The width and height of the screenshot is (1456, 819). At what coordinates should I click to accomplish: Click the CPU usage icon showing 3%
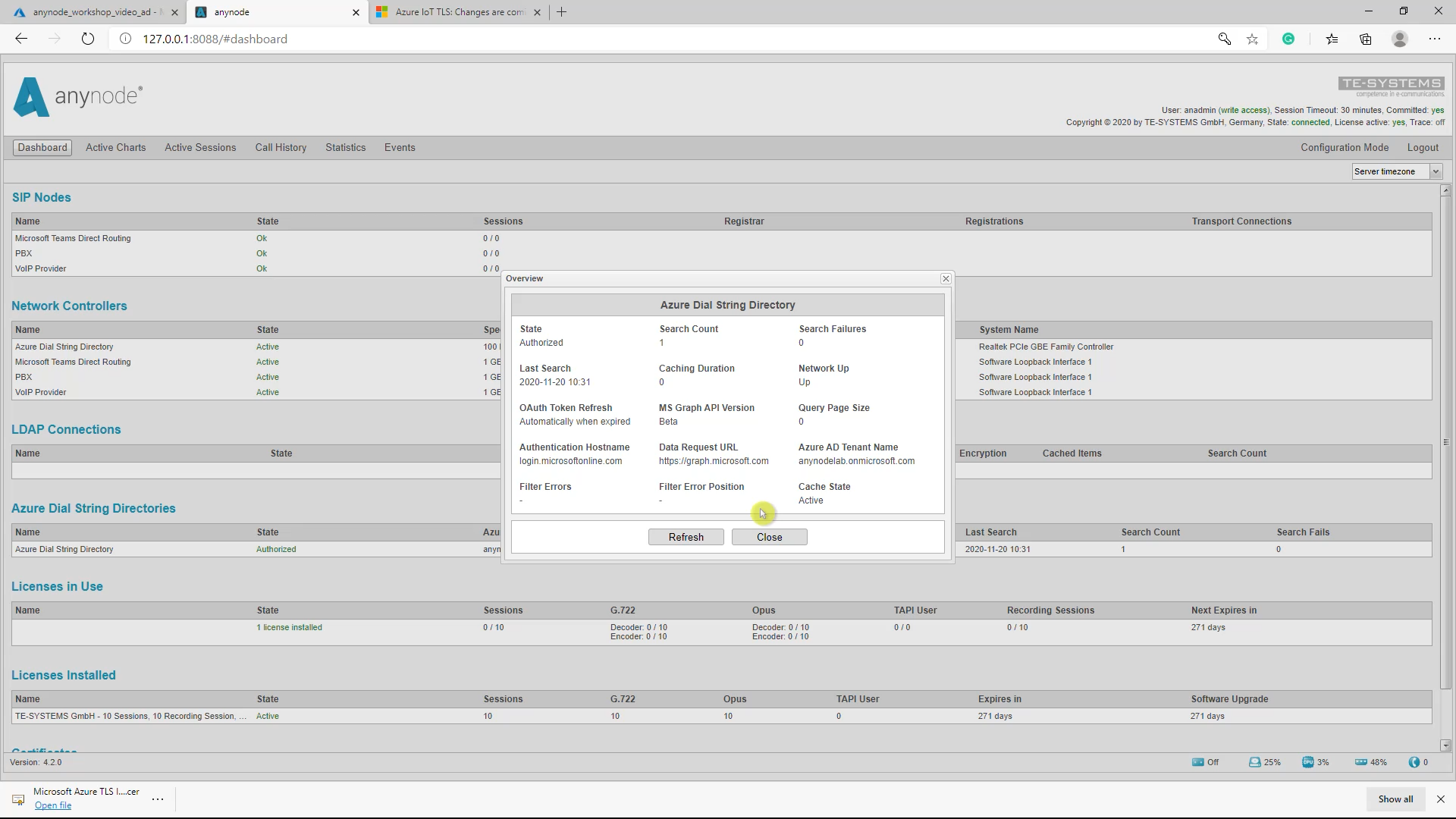[1308, 762]
